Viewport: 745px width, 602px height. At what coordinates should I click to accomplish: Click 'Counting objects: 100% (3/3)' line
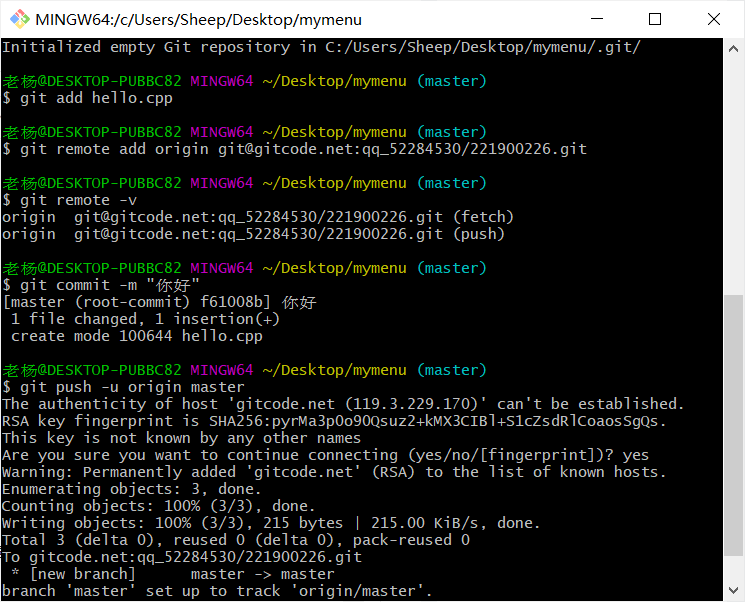pos(159,506)
